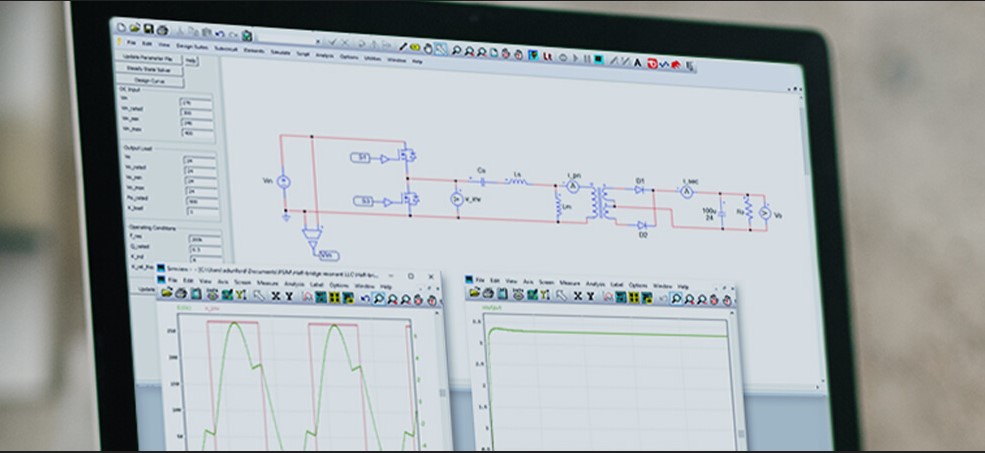
Task: Click the pointer arrow icon in right Simview toolbar
Action: 562,295
